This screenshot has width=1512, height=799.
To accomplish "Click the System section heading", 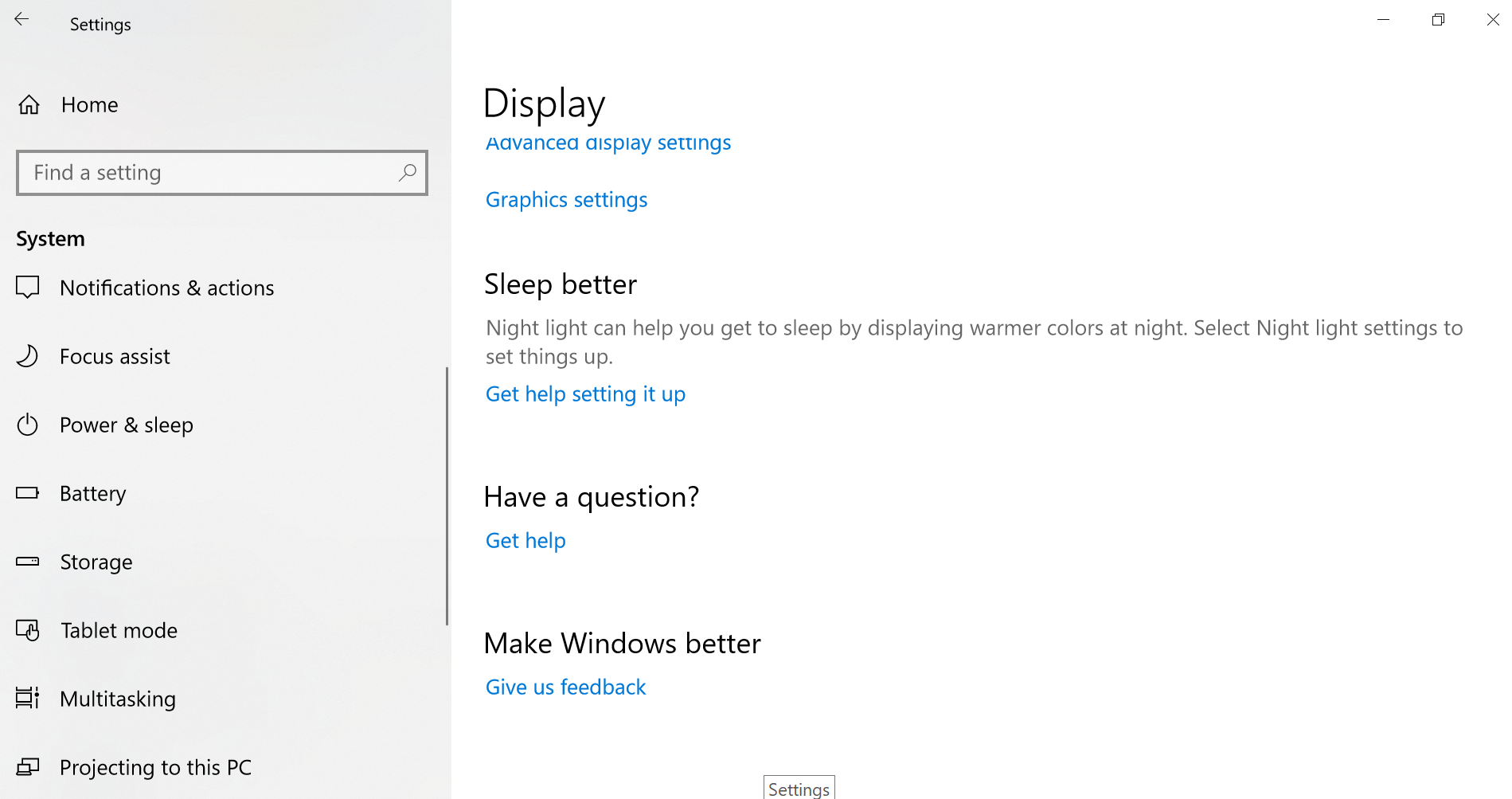I will click(50, 239).
